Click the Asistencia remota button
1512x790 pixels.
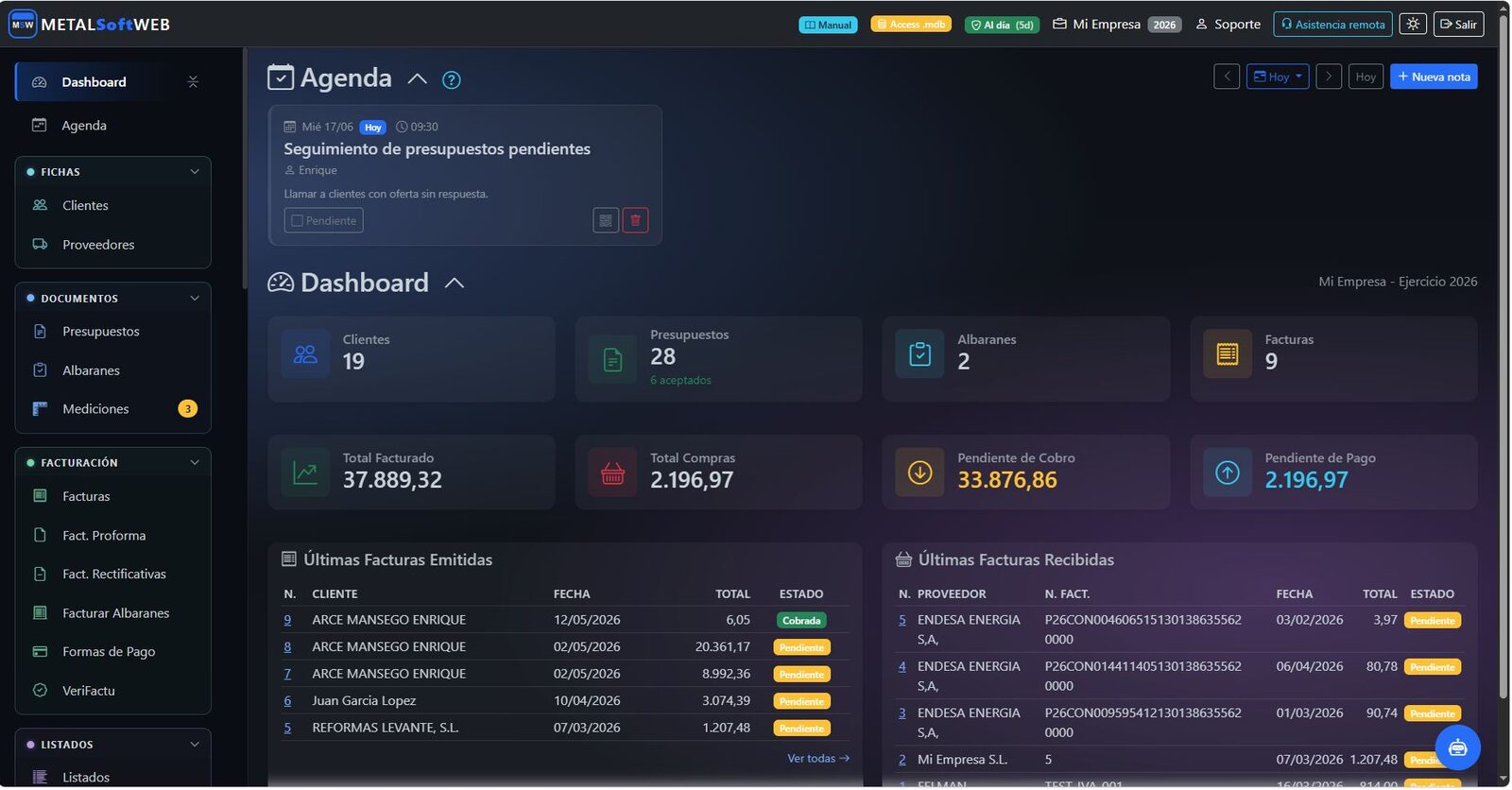1332,25
